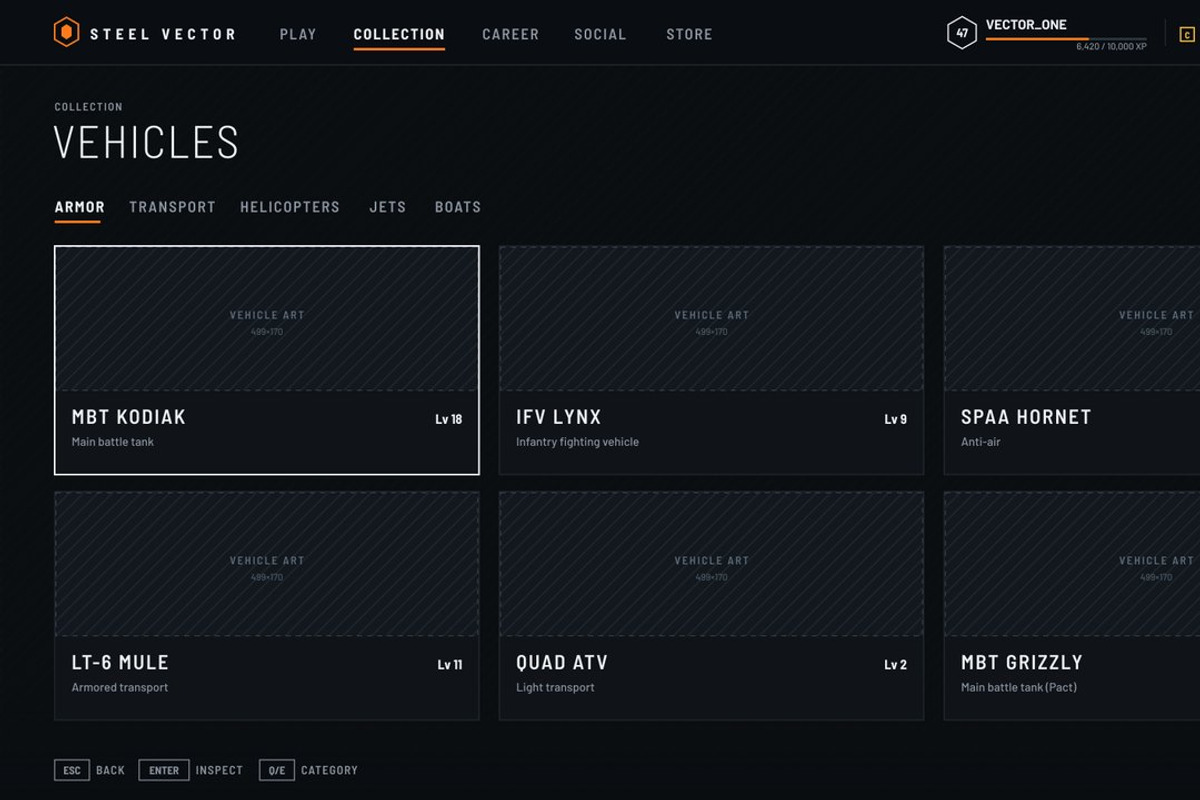Click the 'Infantry fighting vehicle' description

577,442
